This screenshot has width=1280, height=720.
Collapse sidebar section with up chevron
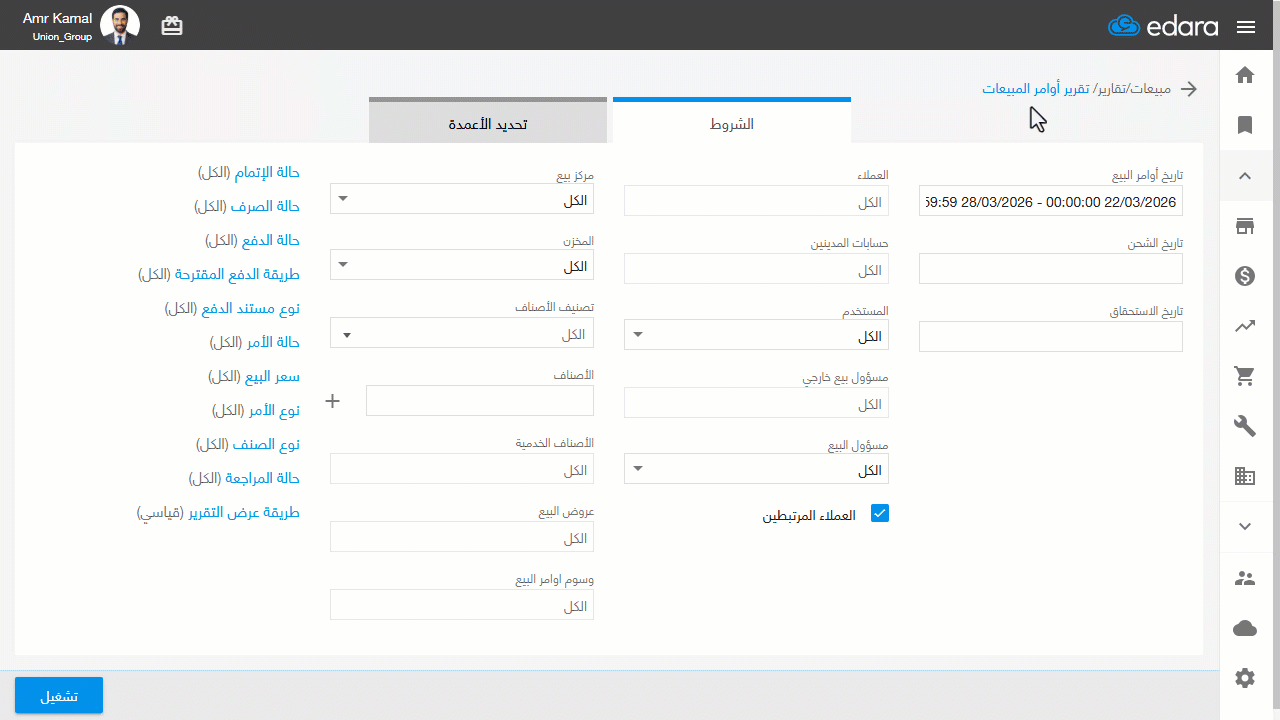pos(1245,176)
